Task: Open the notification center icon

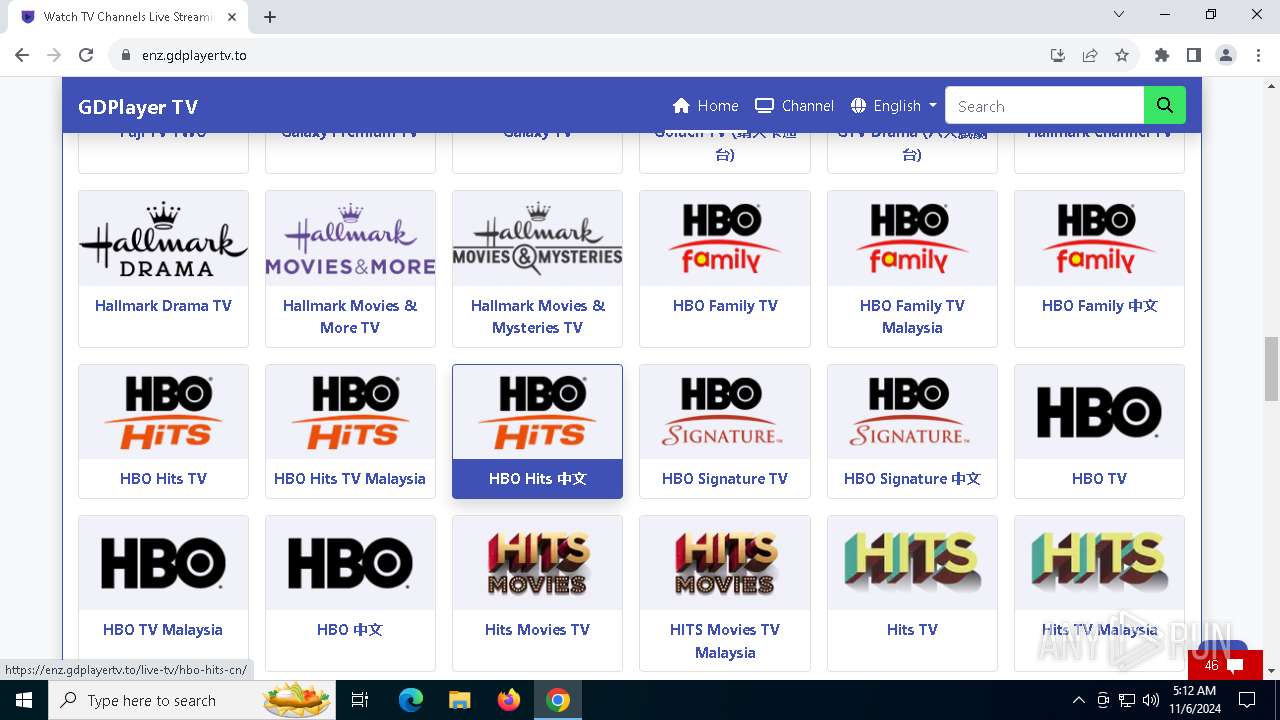Action: tap(1247, 700)
